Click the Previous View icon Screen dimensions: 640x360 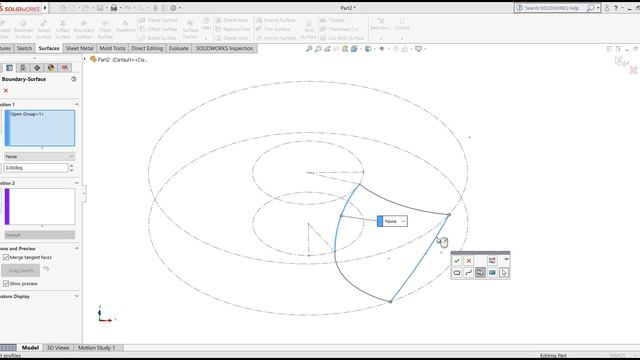(x=327, y=49)
